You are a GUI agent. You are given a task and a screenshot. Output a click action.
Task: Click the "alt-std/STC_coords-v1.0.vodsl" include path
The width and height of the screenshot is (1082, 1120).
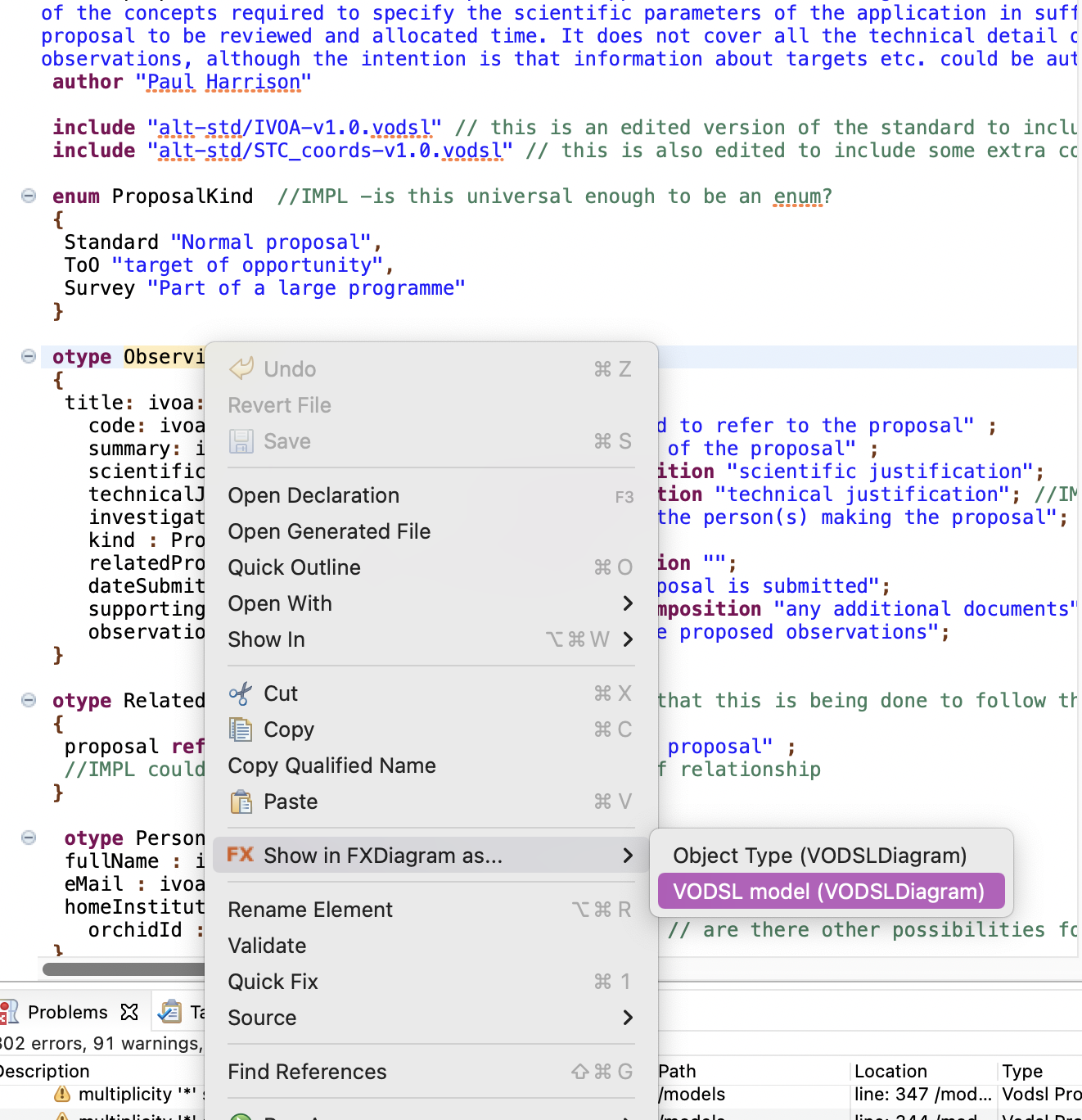pos(330,151)
